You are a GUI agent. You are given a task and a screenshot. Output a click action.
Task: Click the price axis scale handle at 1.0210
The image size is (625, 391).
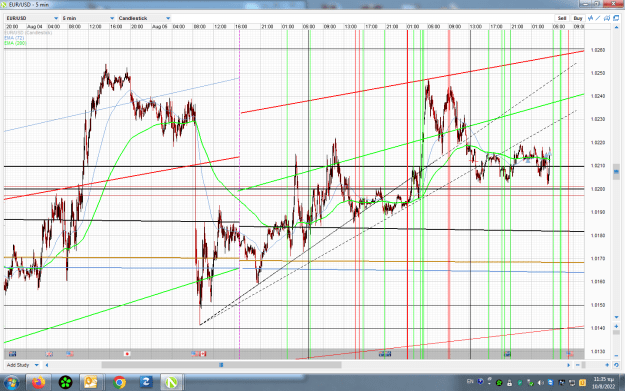point(616,172)
